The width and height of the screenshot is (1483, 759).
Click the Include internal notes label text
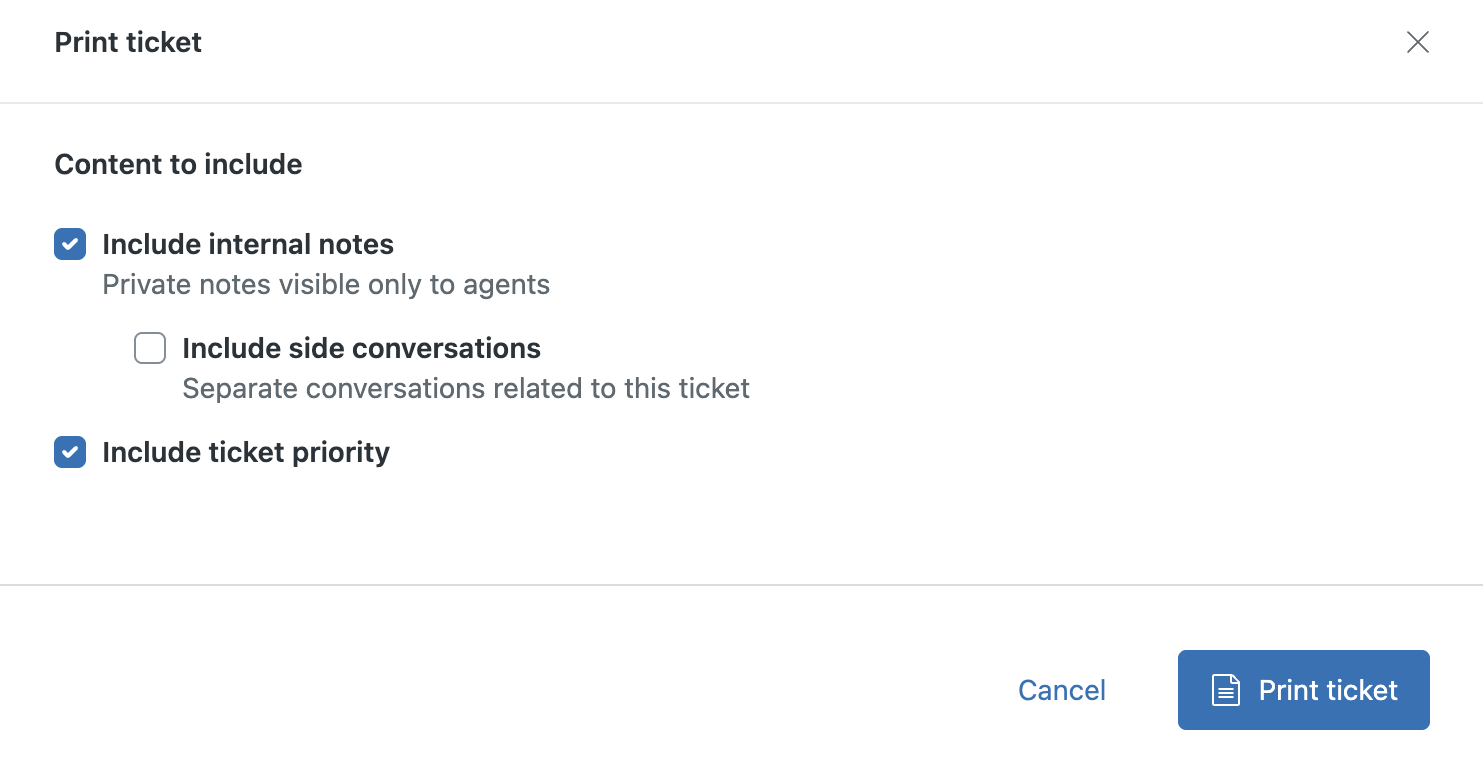click(248, 244)
